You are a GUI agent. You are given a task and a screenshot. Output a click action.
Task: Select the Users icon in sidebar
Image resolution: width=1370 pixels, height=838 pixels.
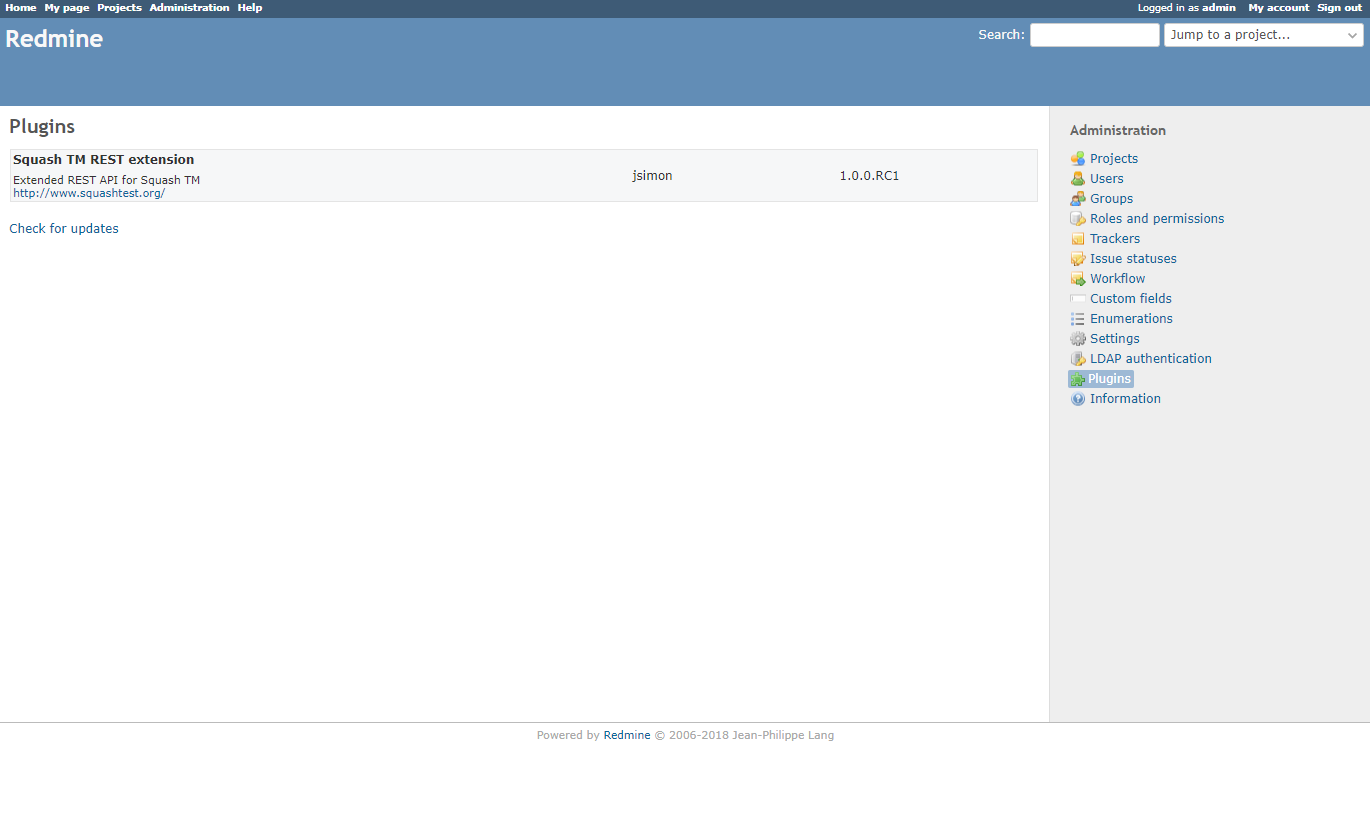point(1078,178)
